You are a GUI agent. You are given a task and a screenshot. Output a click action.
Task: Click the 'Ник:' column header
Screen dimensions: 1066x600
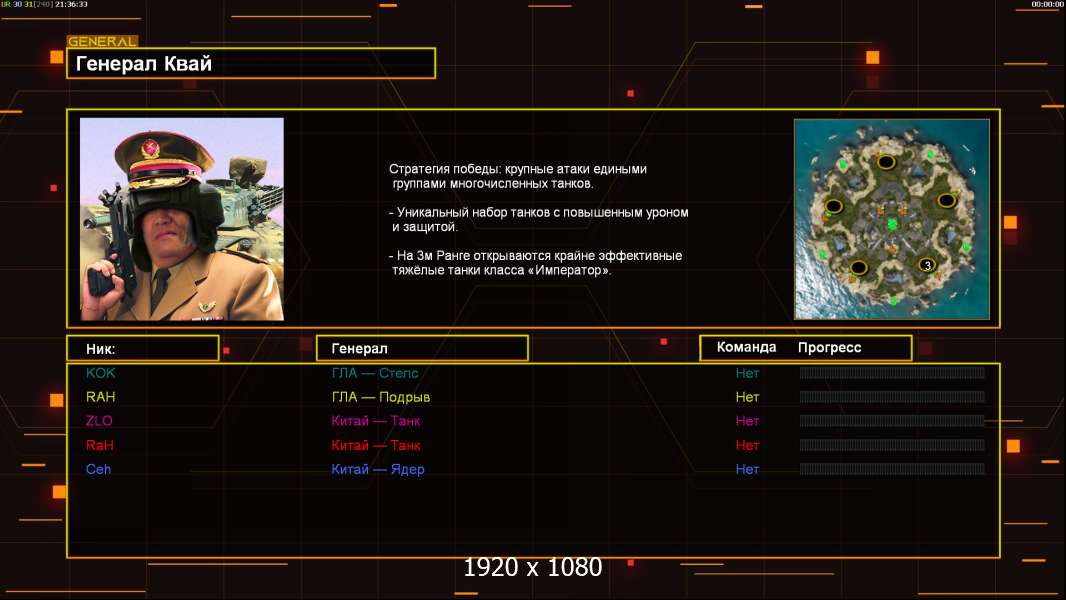coord(143,349)
